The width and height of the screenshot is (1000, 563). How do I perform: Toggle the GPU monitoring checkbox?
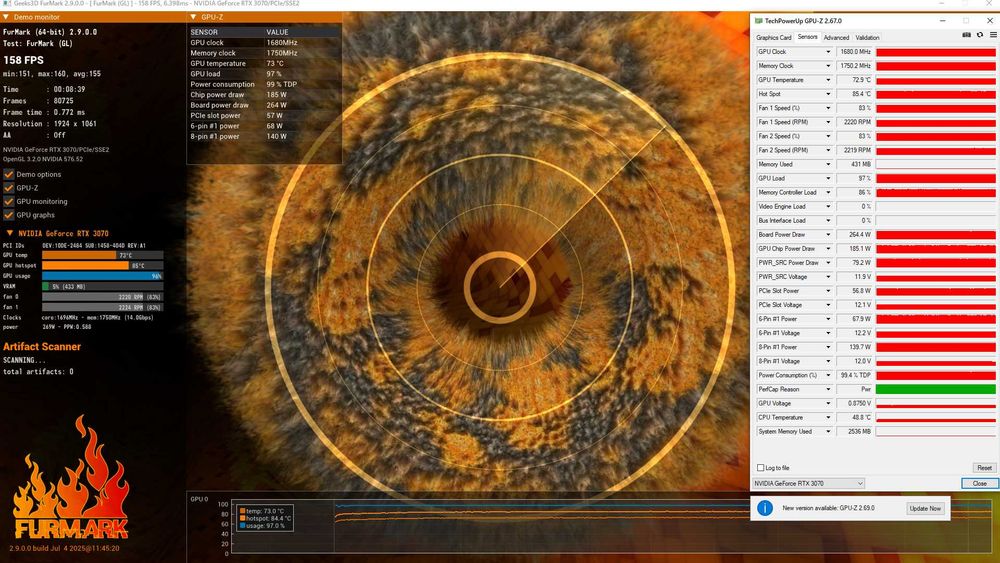coord(9,201)
